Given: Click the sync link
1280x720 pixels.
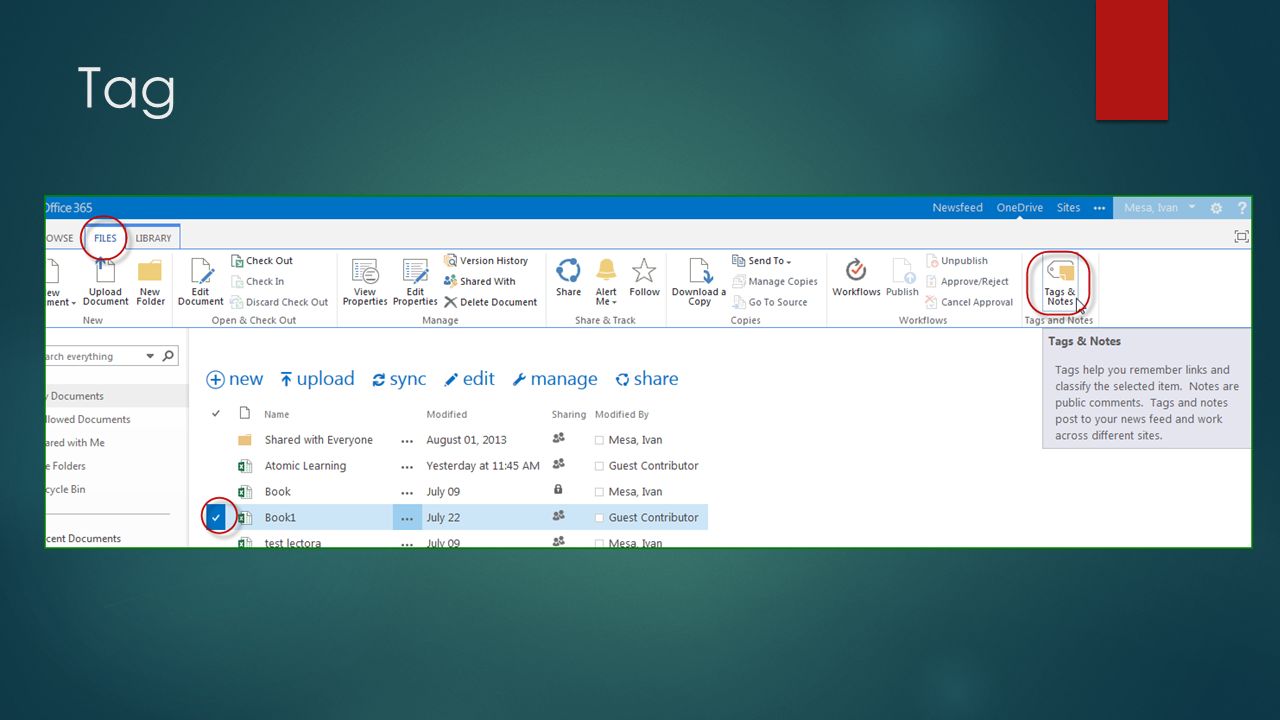Looking at the screenshot, I should (x=399, y=379).
